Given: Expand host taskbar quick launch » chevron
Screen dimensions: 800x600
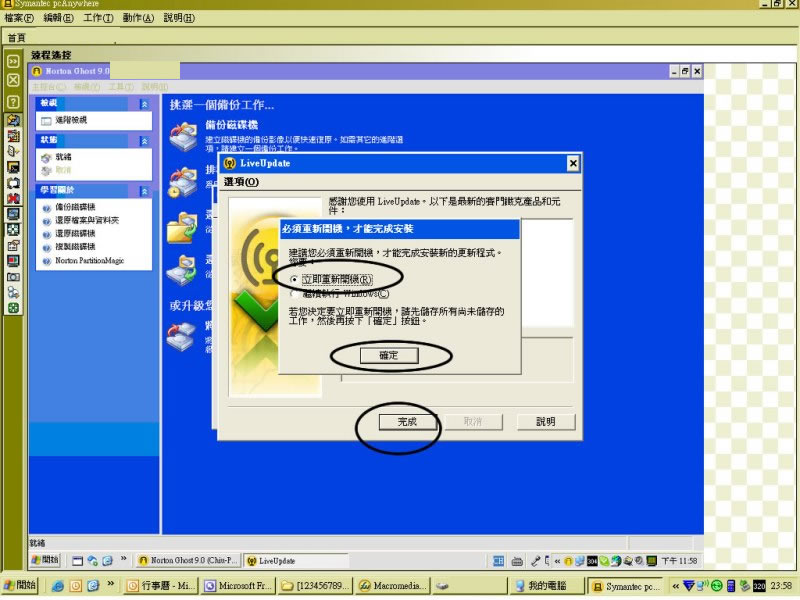Looking at the screenshot, I should tap(110, 584).
